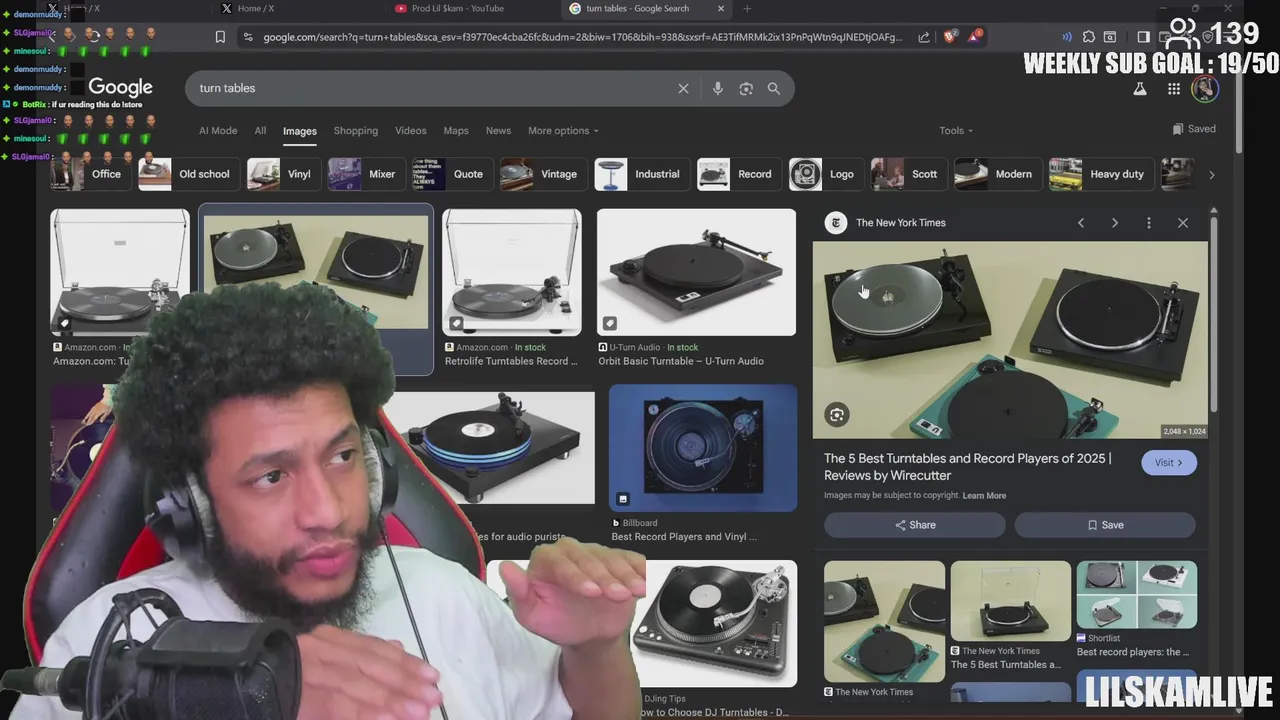The width and height of the screenshot is (1280, 720).
Task: Switch to the Shopping tab
Action: click(x=356, y=131)
